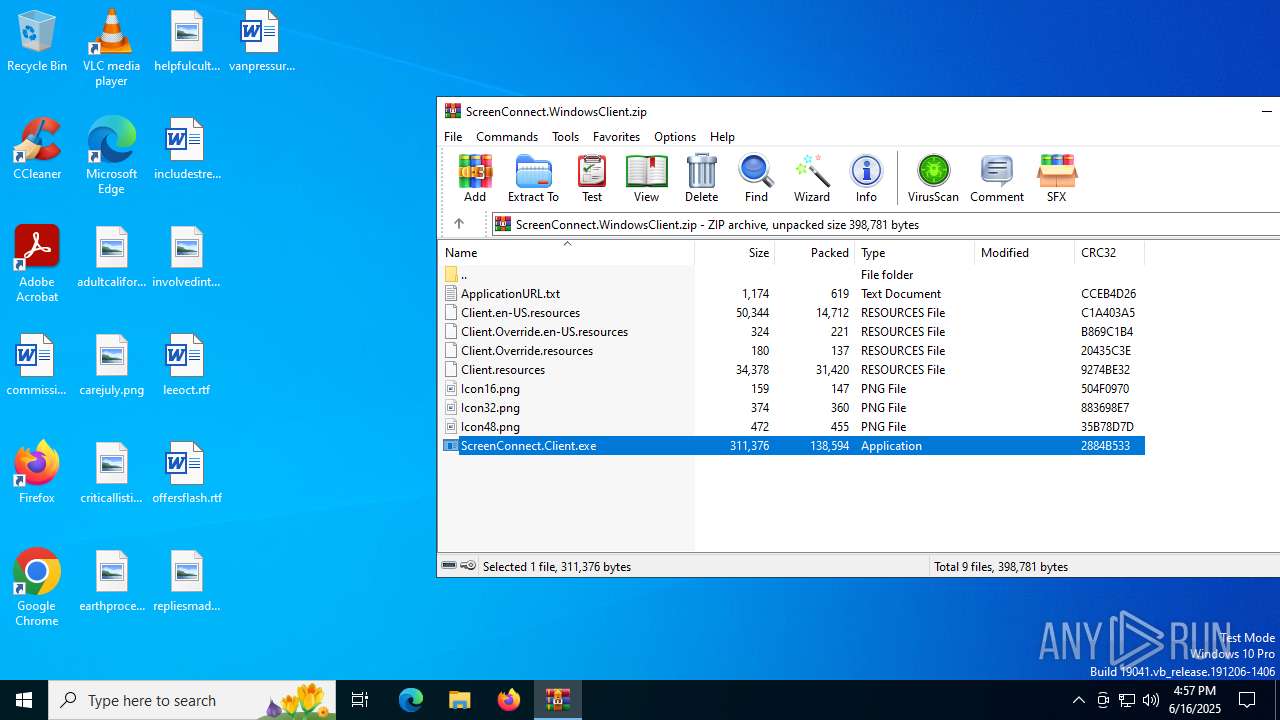Go up one folder level arrow
The image size is (1280, 720).
pyautogui.click(x=459, y=224)
